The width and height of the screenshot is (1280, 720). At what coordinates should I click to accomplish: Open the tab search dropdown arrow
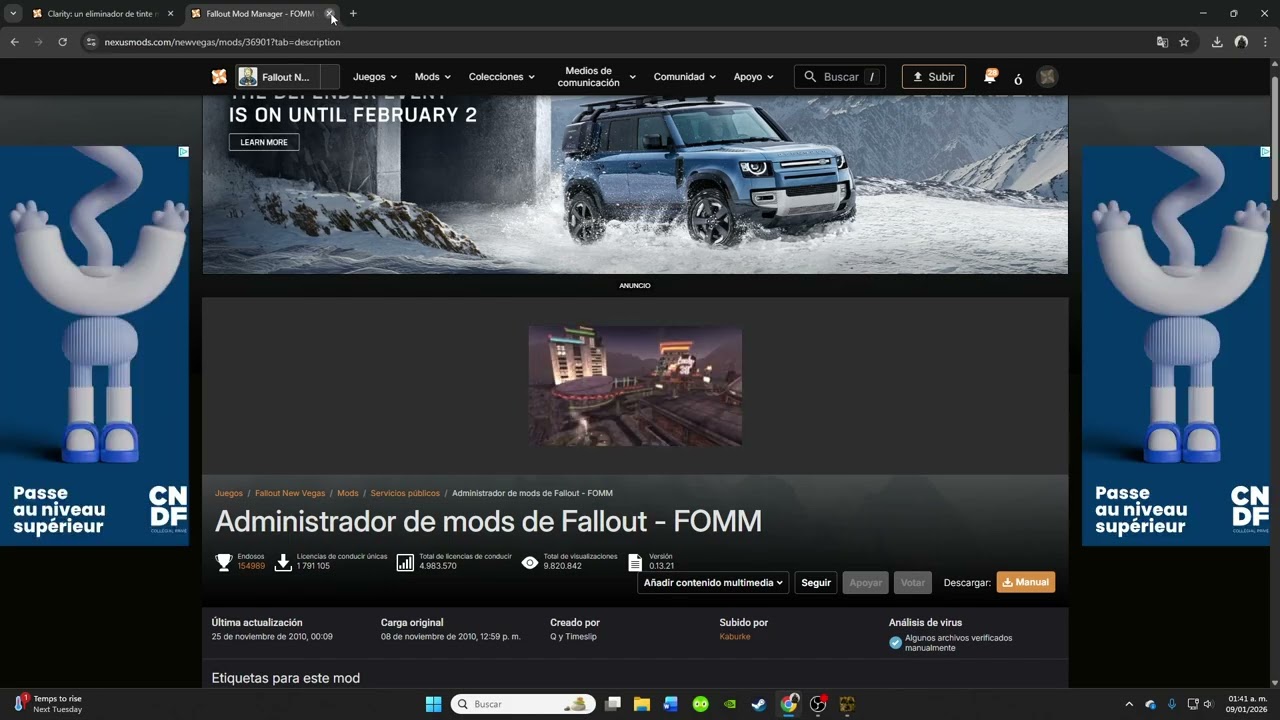pyautogui.click(x=13, y=14)
